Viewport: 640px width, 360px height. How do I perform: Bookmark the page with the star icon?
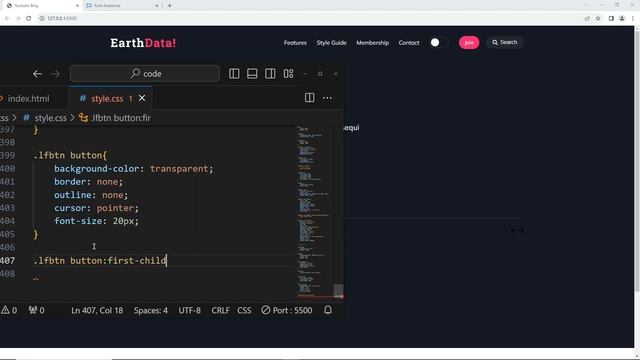point(598,18)
